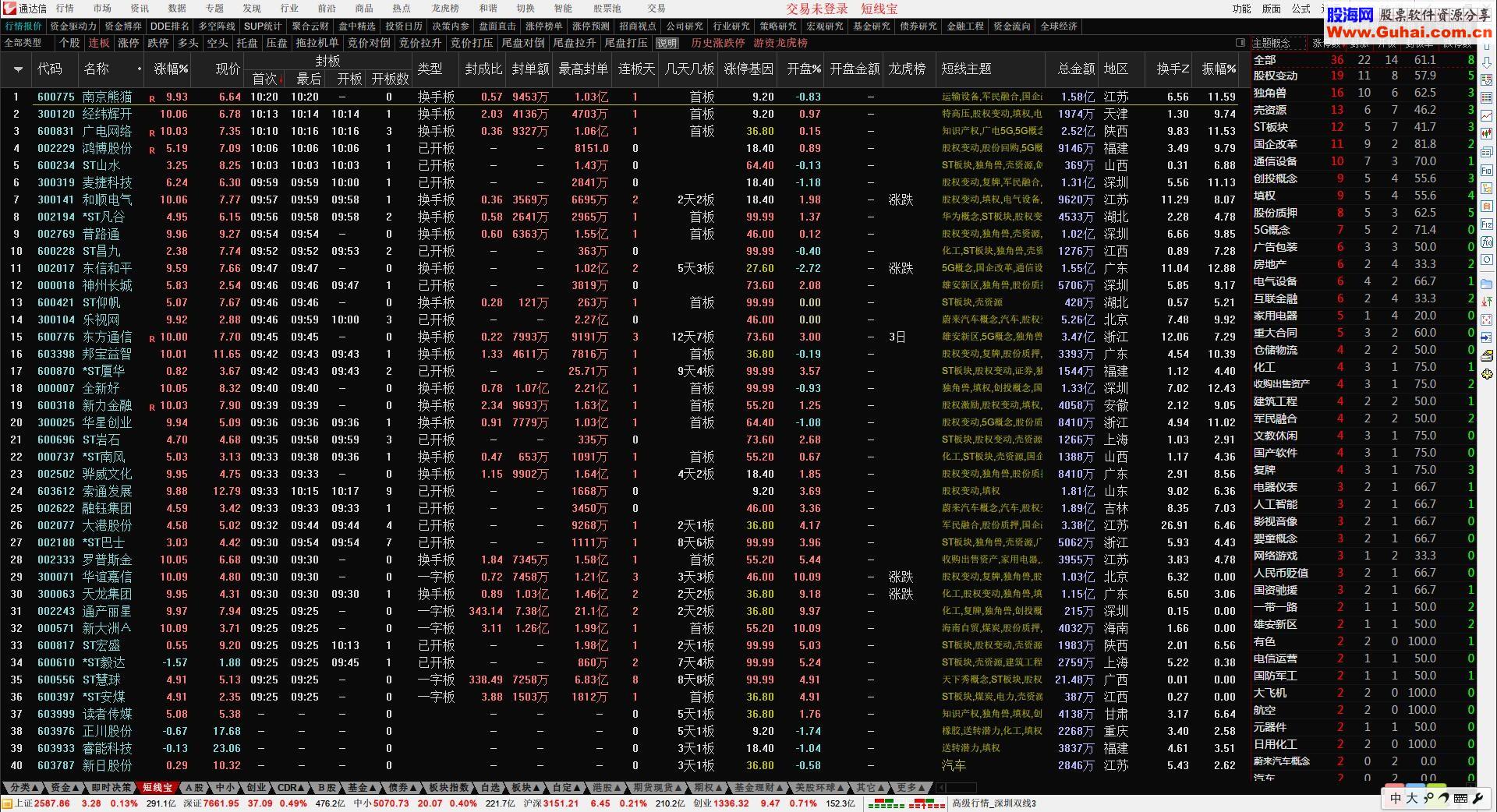1497x812 pixels.
Task: Switch to the DDE排名 tab
Action: click(x=169, y=26)
